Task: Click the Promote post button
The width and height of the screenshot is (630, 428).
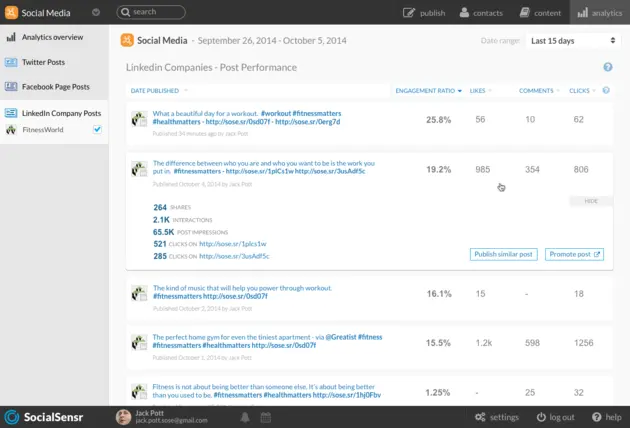Action: click(x=574, y=254)
